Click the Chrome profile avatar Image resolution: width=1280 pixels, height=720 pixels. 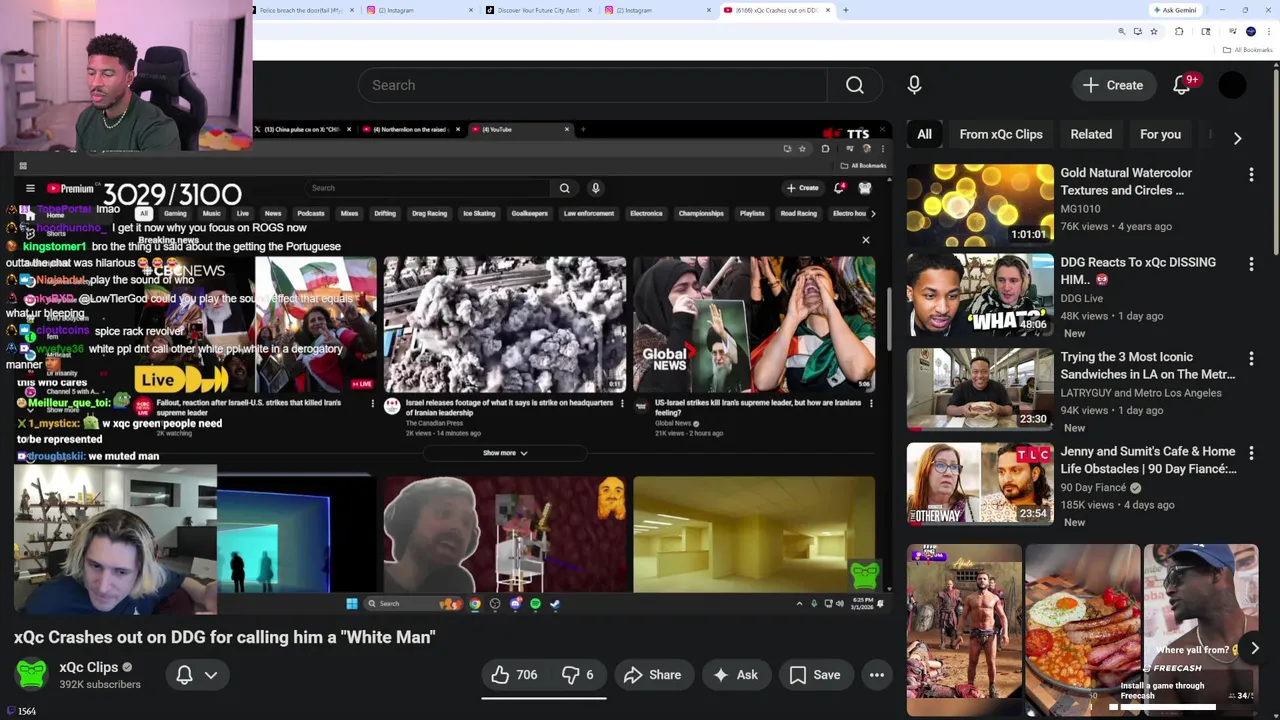pyautogui.click(x=1250, y=32)
